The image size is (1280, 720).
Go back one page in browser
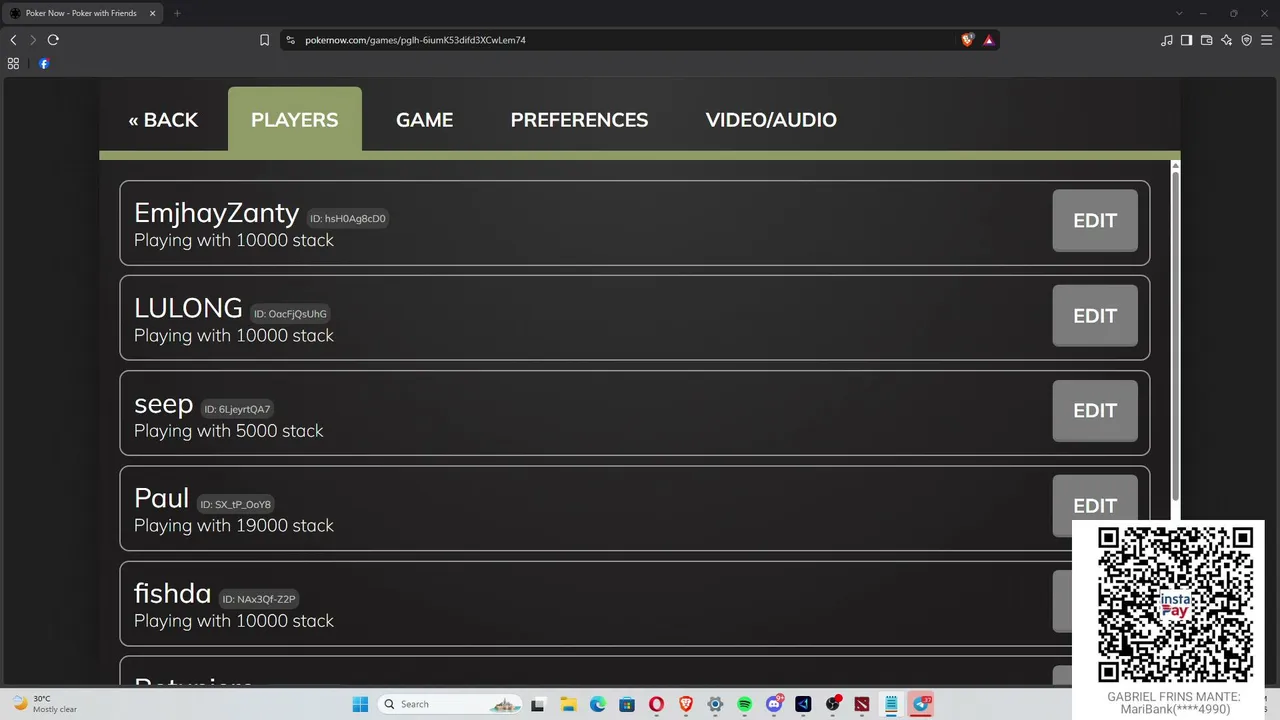(x=13, y=40)
